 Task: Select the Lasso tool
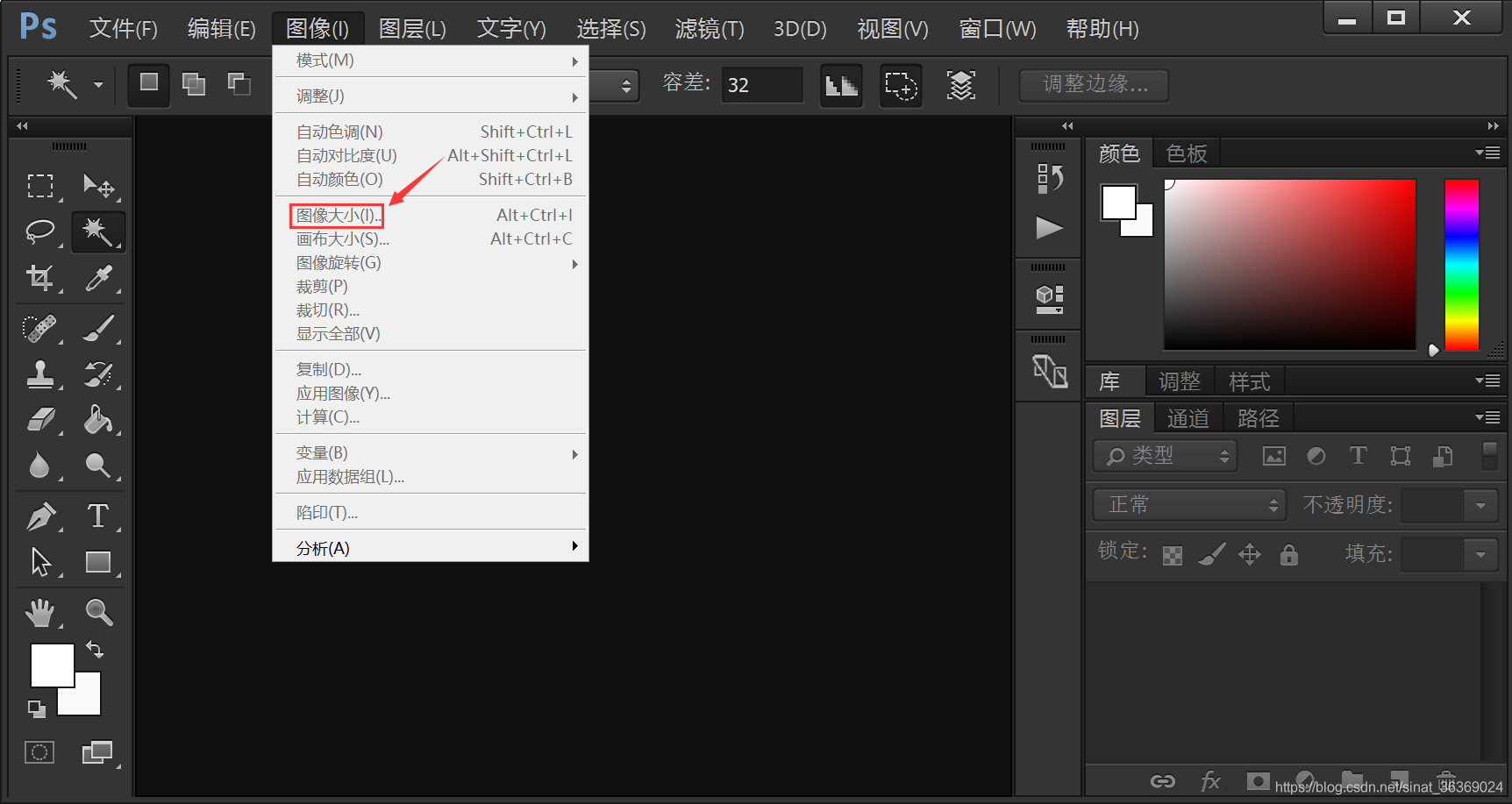[40, 231]
